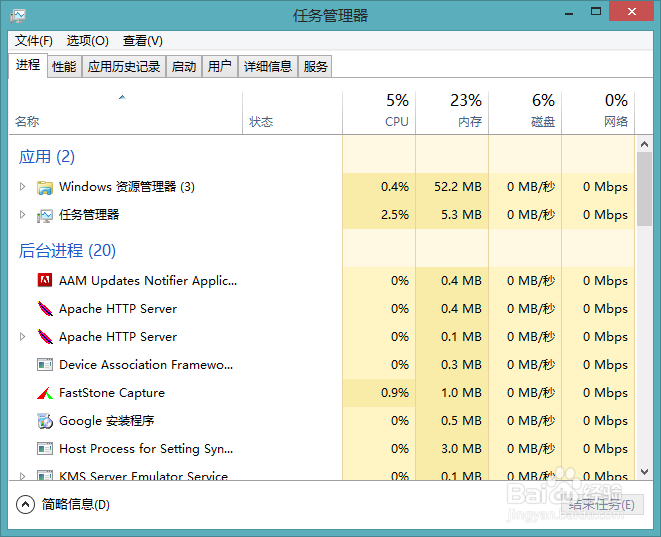The height and width of the screenshot is (537, 661).
Task: Open the 文件(F) menu
Action: [34, 41]
